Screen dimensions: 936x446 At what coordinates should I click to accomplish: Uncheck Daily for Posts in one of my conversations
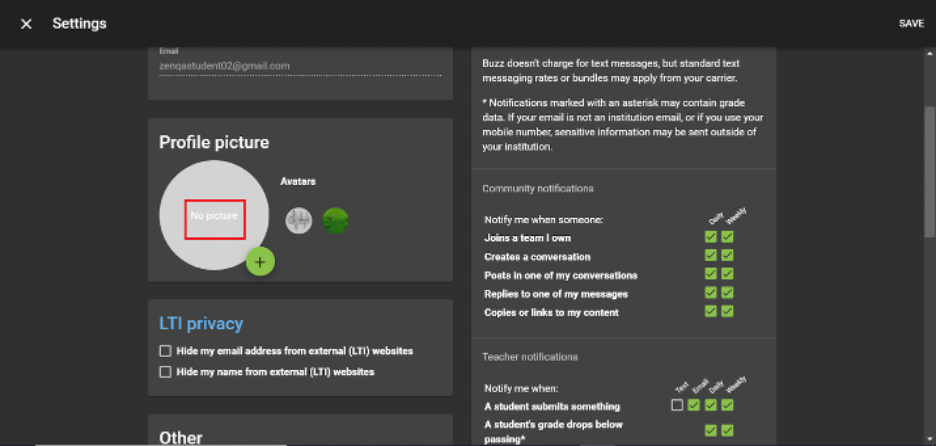[x=710, y=274]
